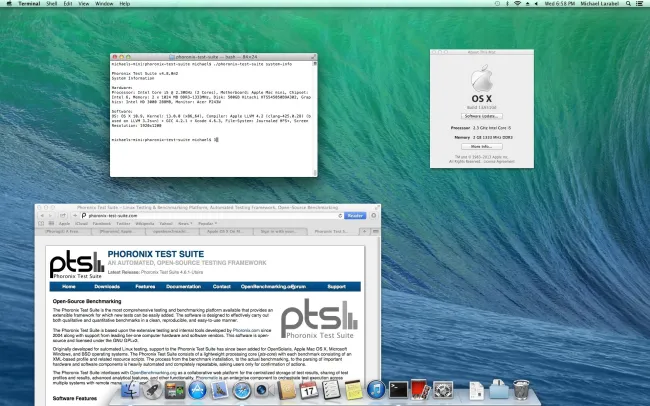Open the Calendar icon showing 17
The width and height of the screenshot is (650, 406).
pyautogui.click(x=309, y=390)
